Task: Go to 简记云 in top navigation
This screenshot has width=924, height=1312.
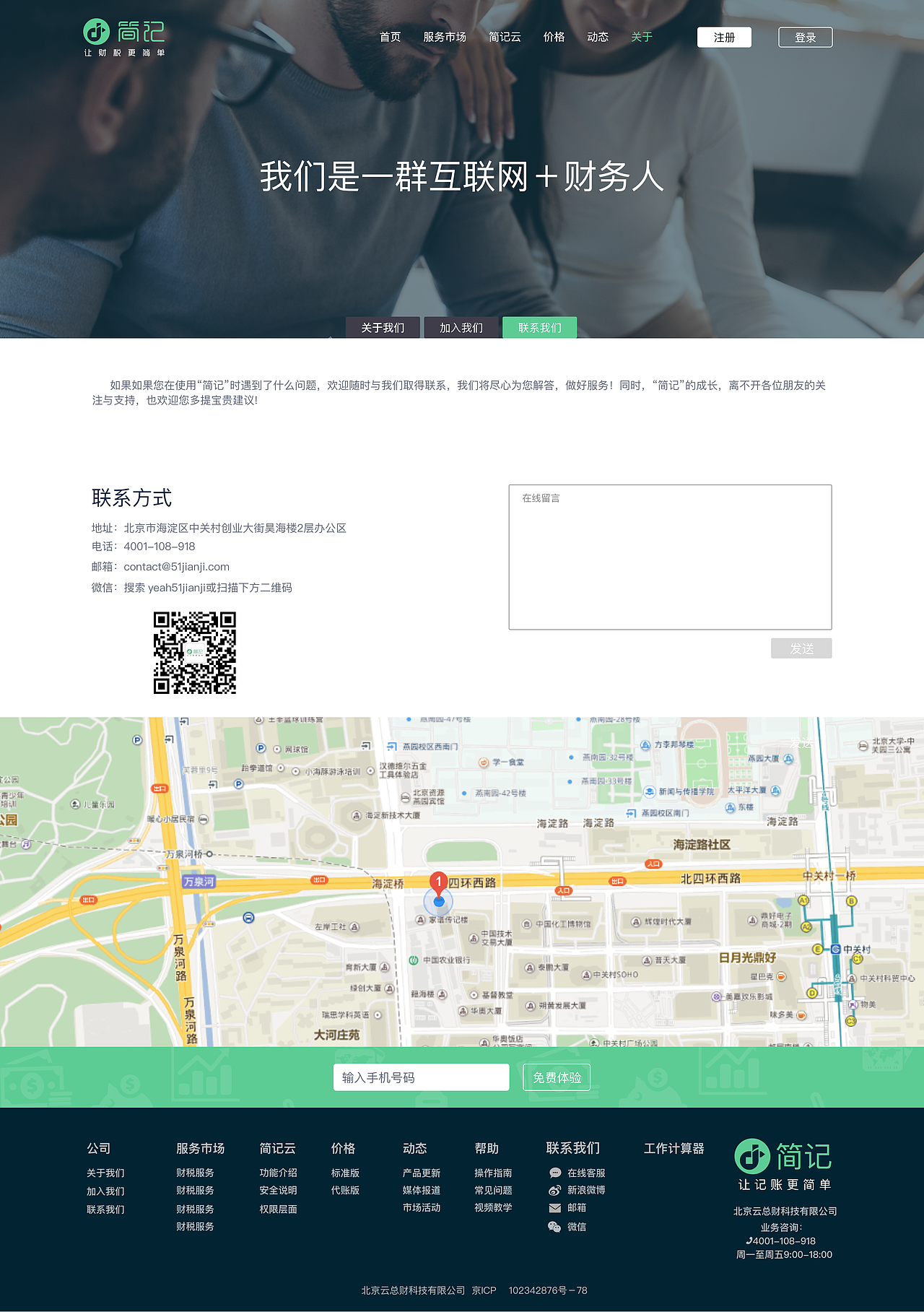Action: click(x=505, y=37)
